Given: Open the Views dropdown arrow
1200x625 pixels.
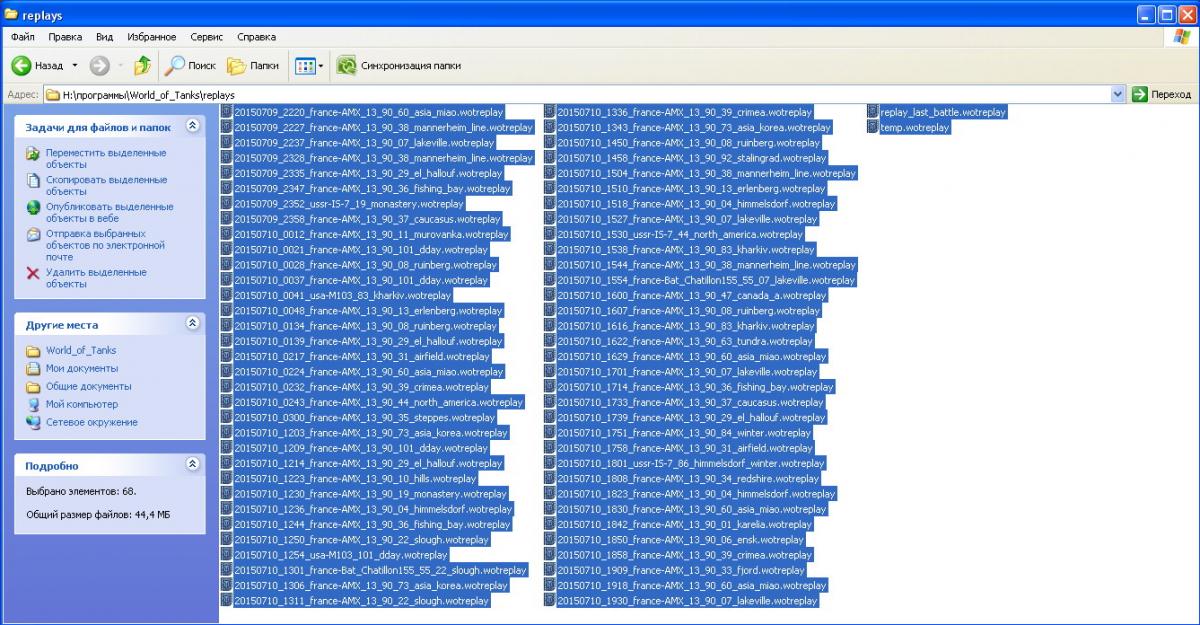Looking at the screenshot, I should point(321,65).
